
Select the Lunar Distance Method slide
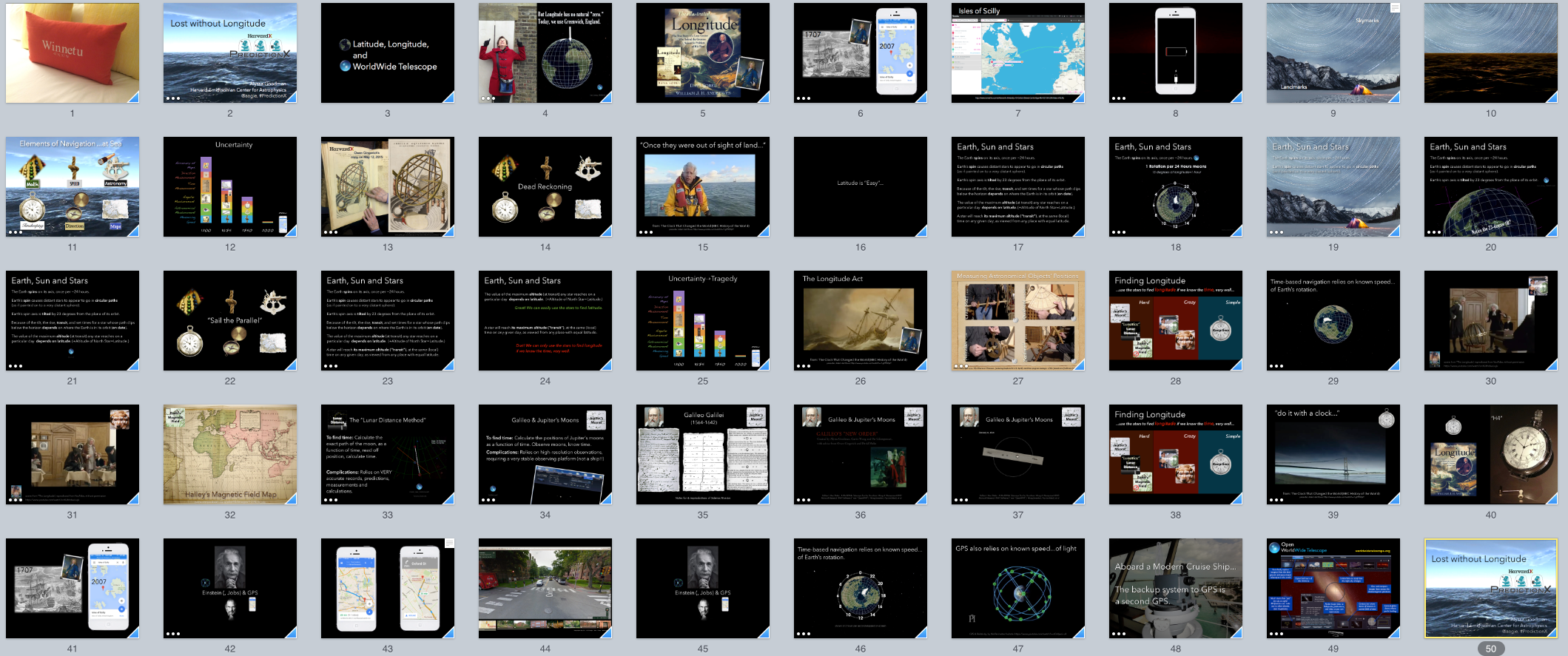click(x=387, y=454)
